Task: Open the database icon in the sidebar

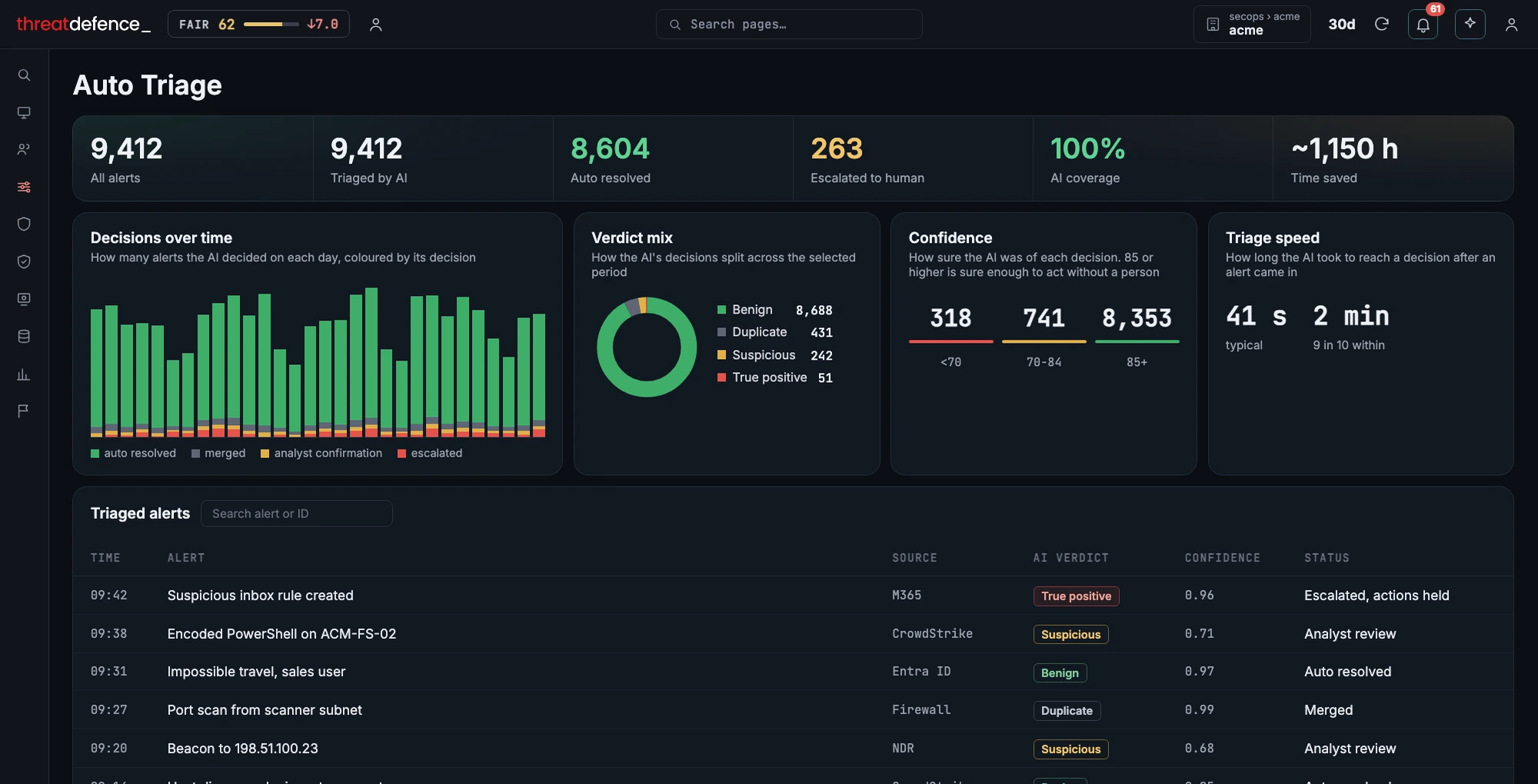Action: (24, 336)
